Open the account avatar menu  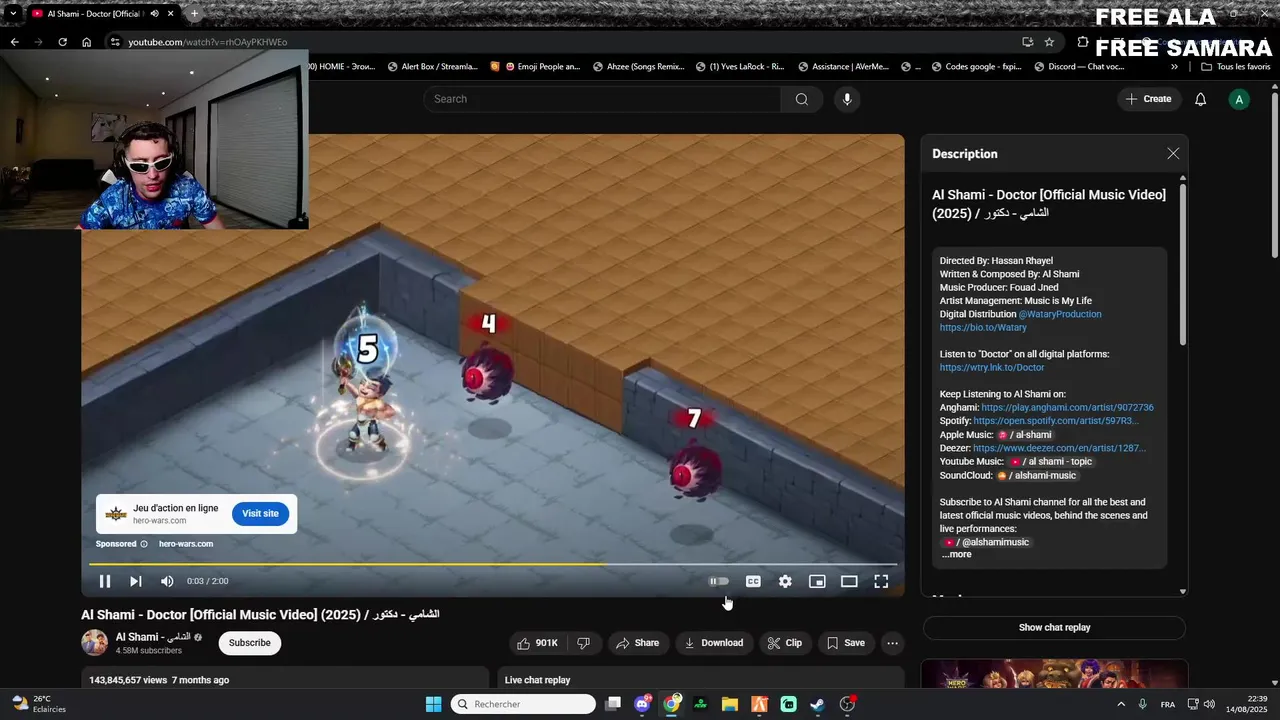click(1239, 99)
